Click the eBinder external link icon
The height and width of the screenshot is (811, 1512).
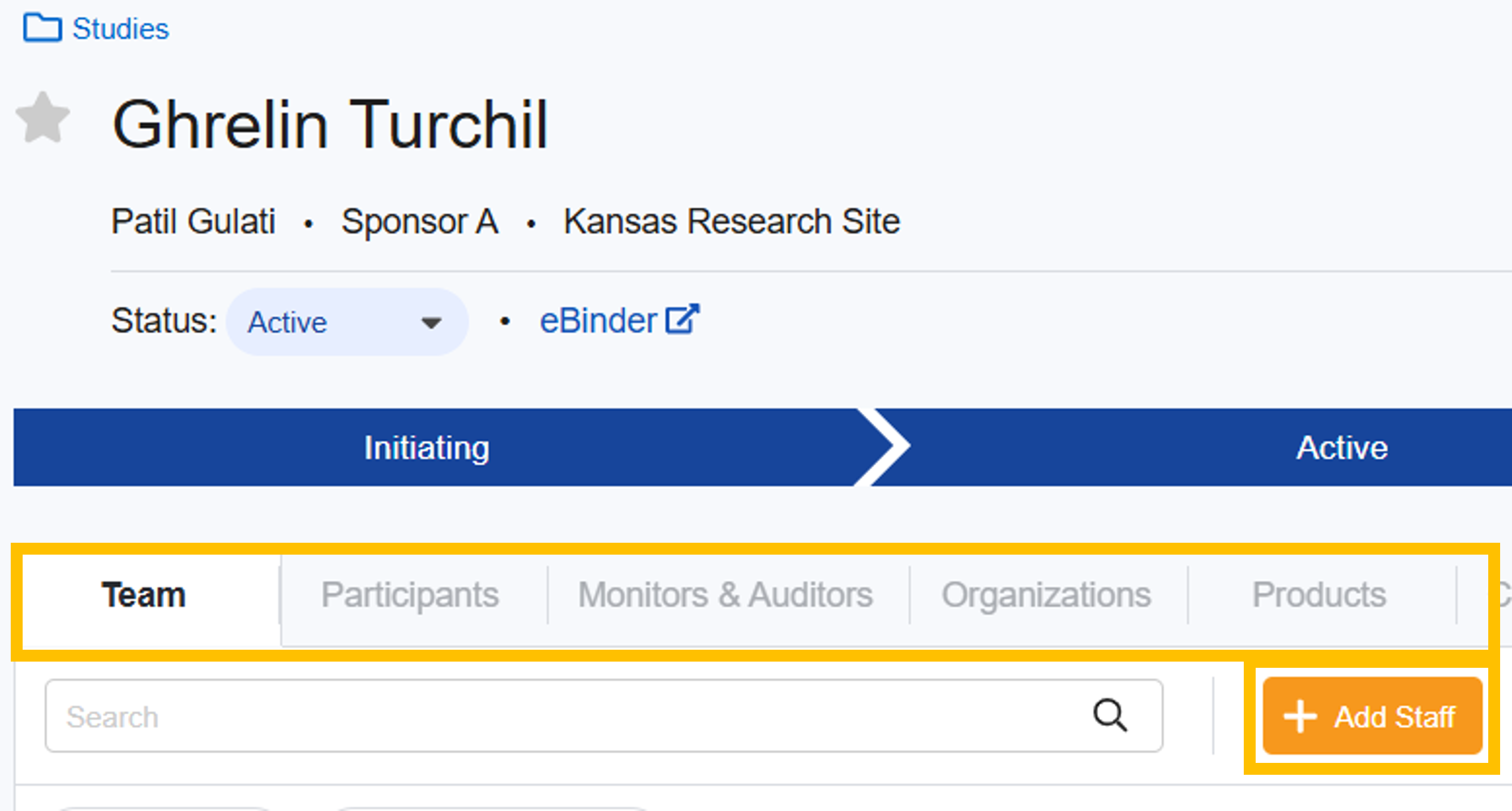click(682, 319)
